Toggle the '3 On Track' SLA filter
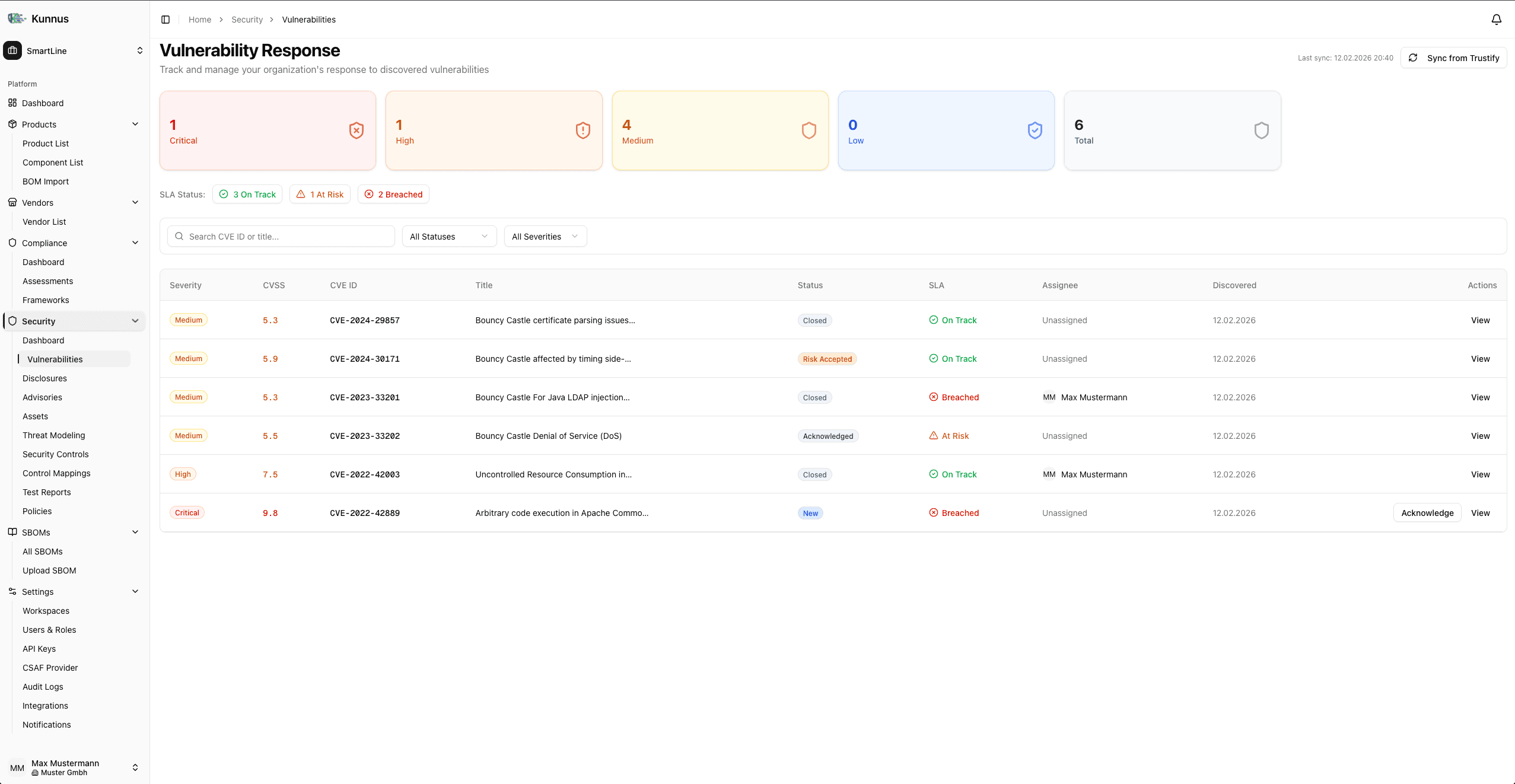 tap(247, 194)
